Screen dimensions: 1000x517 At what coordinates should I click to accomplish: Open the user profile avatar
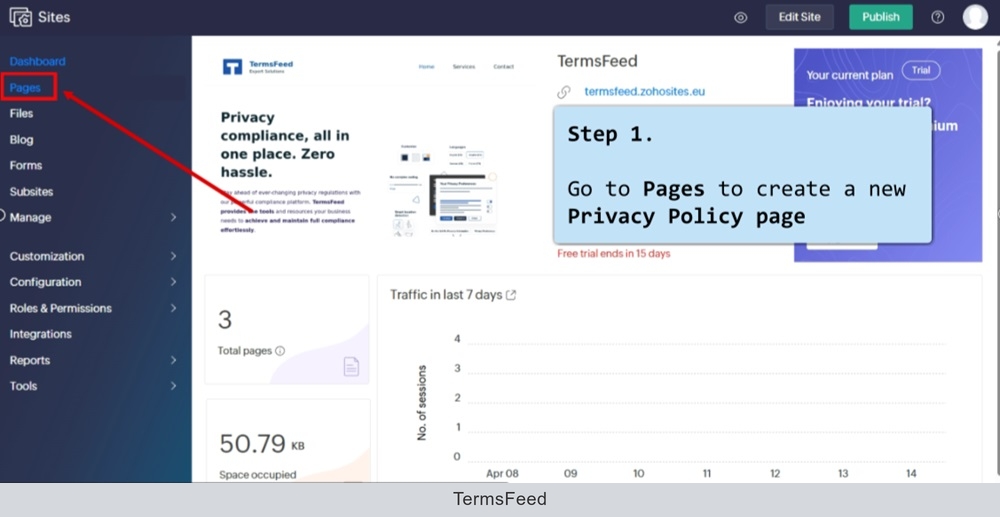975,17
